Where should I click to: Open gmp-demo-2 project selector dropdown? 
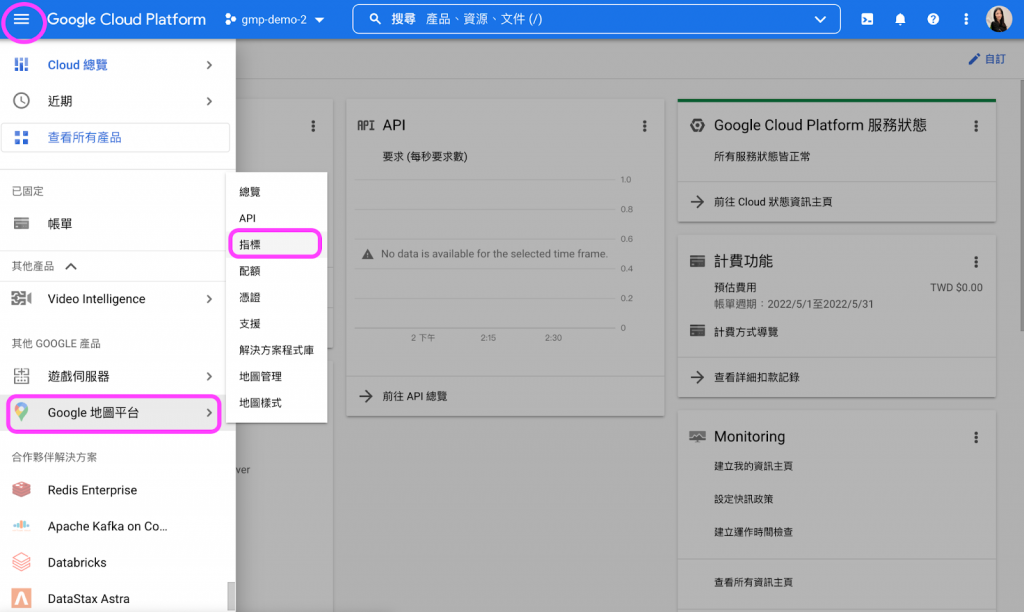pos(274,19)
